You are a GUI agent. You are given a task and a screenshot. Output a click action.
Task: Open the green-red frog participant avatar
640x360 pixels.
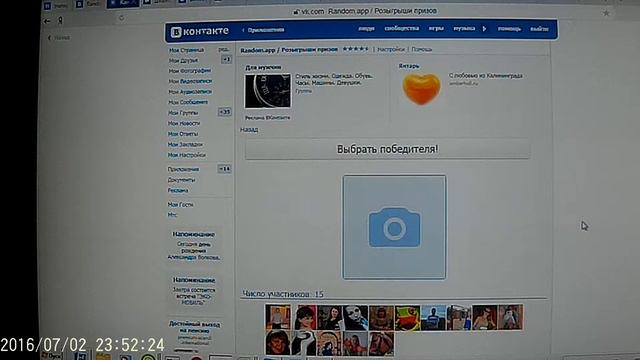pyautogui.click(x=407, y=318)
